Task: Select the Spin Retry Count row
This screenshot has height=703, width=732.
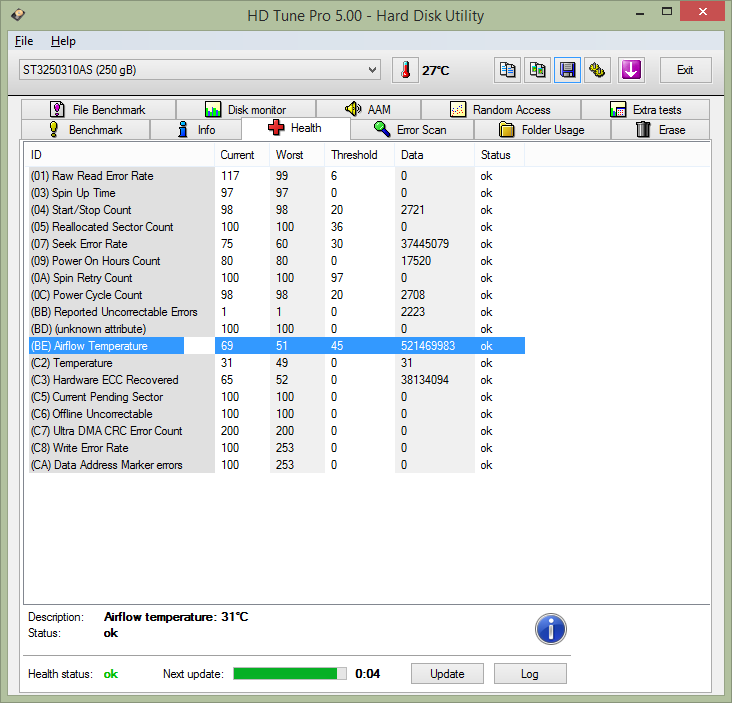Action: tap(276, 278)
